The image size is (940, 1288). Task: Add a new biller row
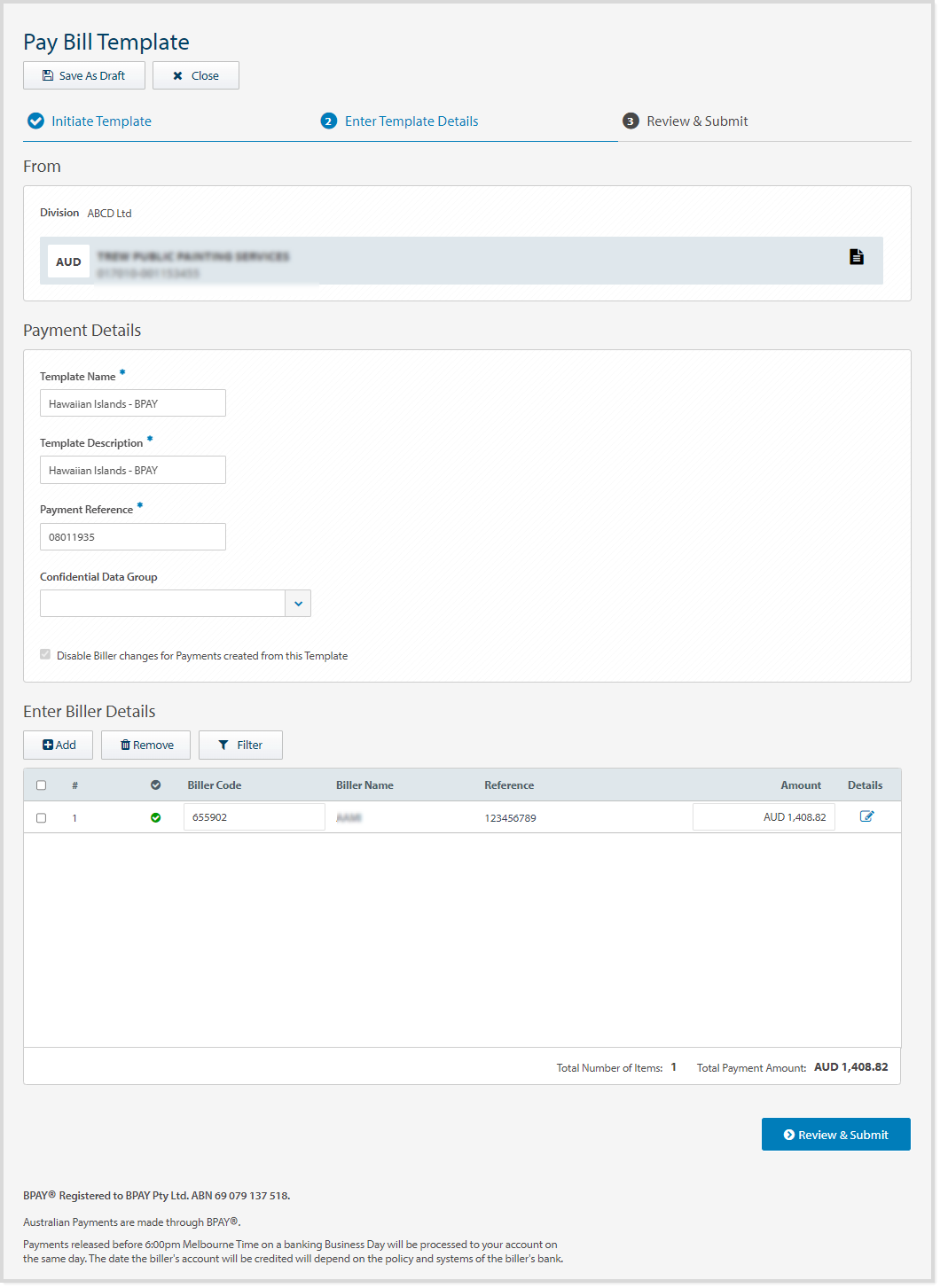pos(59,745)
